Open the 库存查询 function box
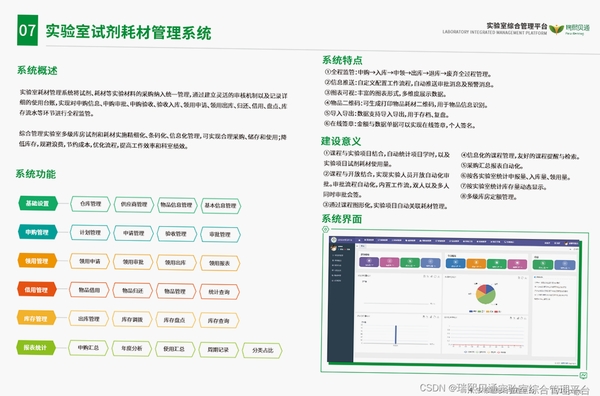This screenshot has height=396, width=600. pos(219,321)
